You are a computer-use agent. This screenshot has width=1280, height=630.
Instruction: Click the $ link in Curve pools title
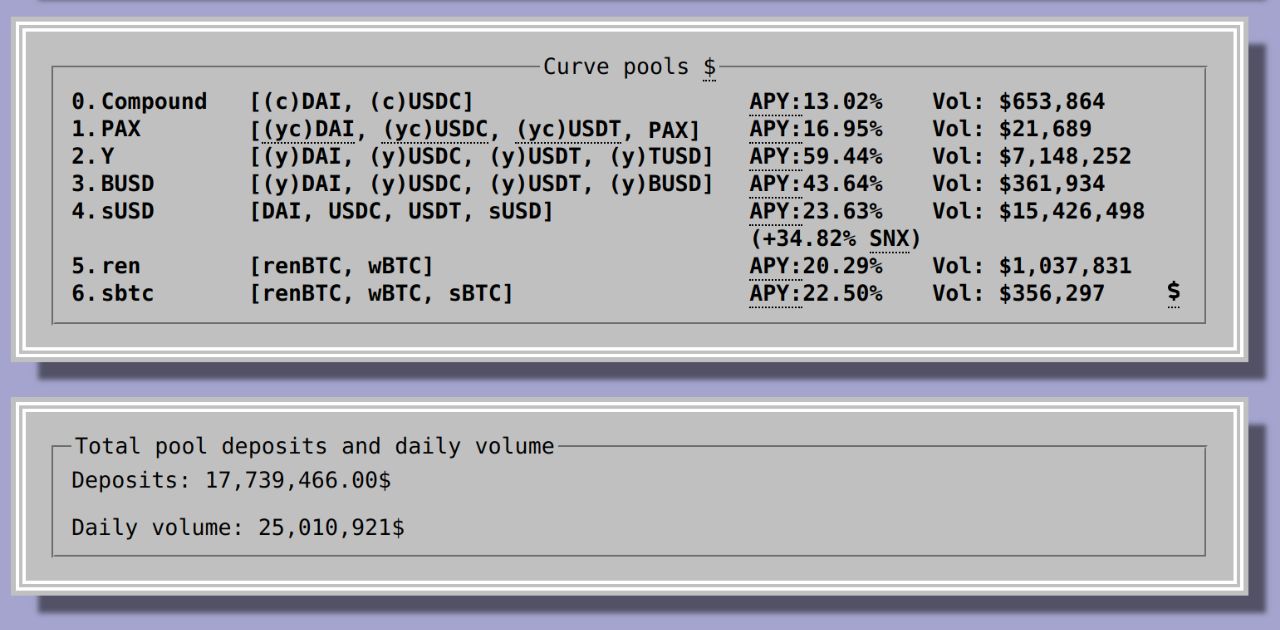(x=709, y=67)
